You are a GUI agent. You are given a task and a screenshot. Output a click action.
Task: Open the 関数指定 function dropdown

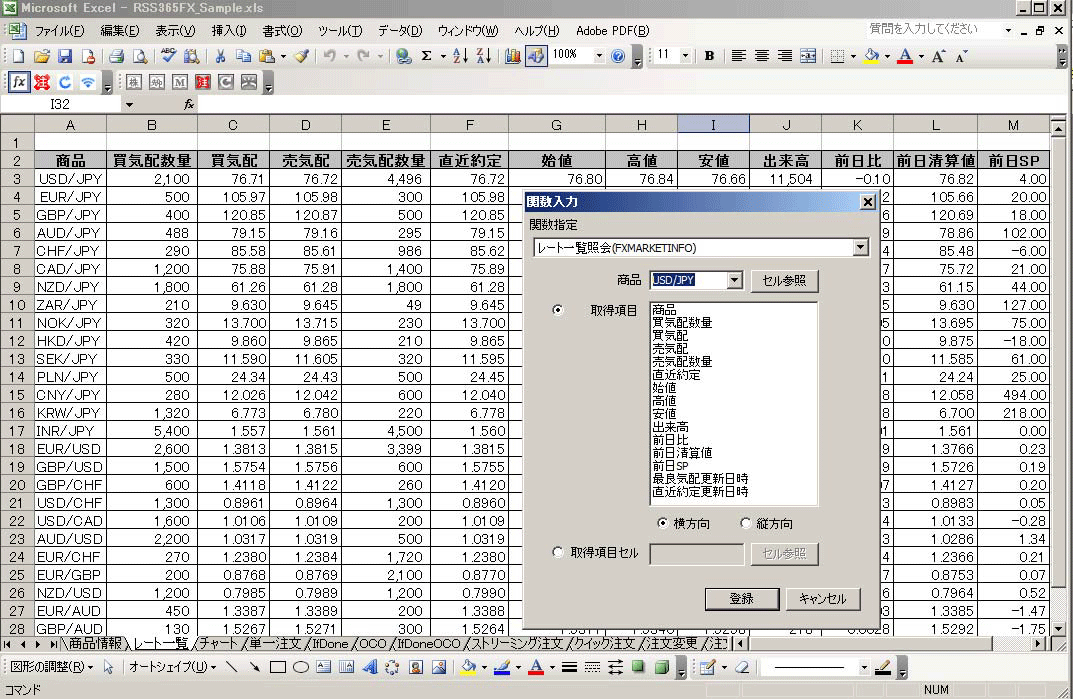pos(860,247)
